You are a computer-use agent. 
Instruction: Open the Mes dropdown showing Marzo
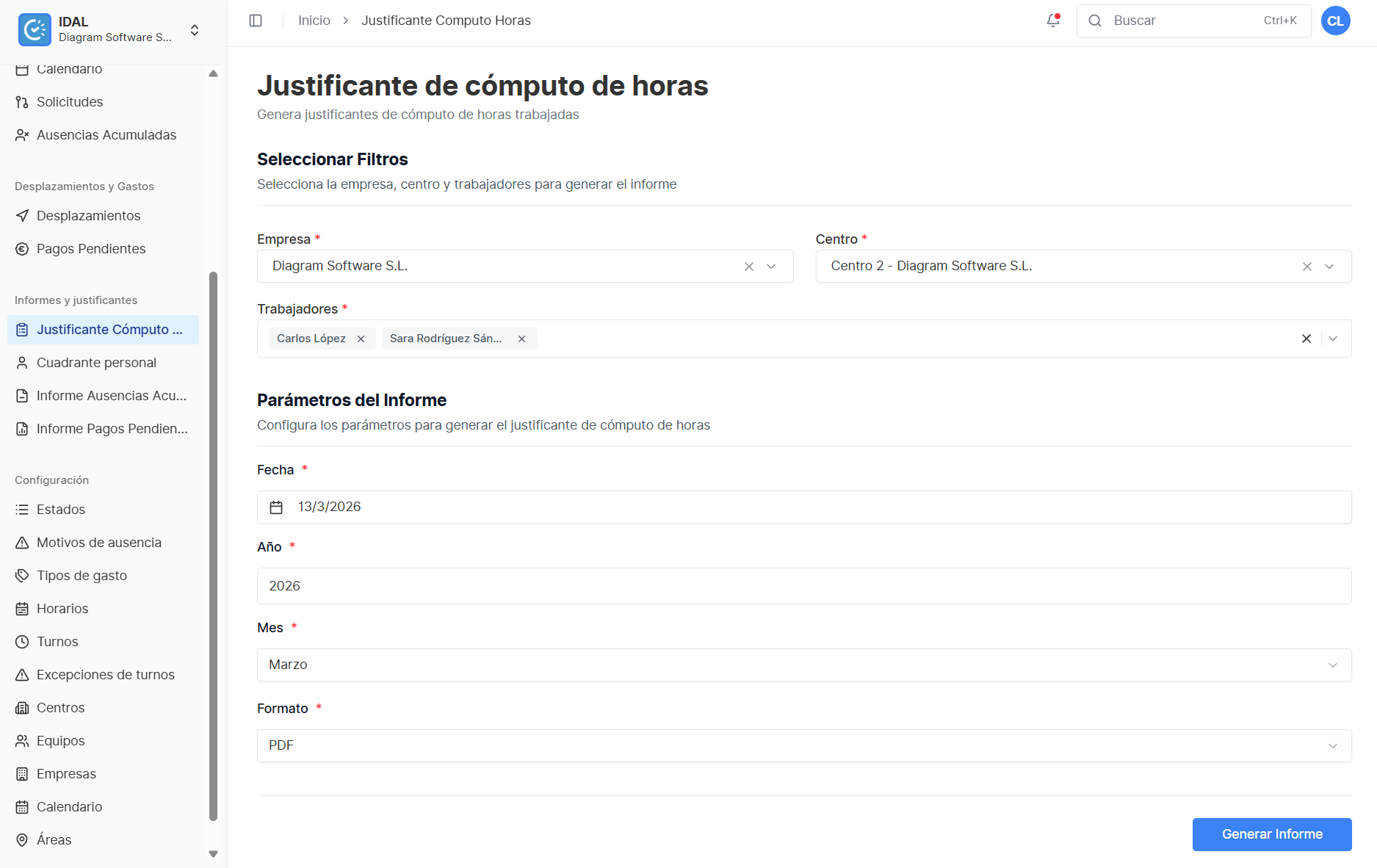point(804,665)
